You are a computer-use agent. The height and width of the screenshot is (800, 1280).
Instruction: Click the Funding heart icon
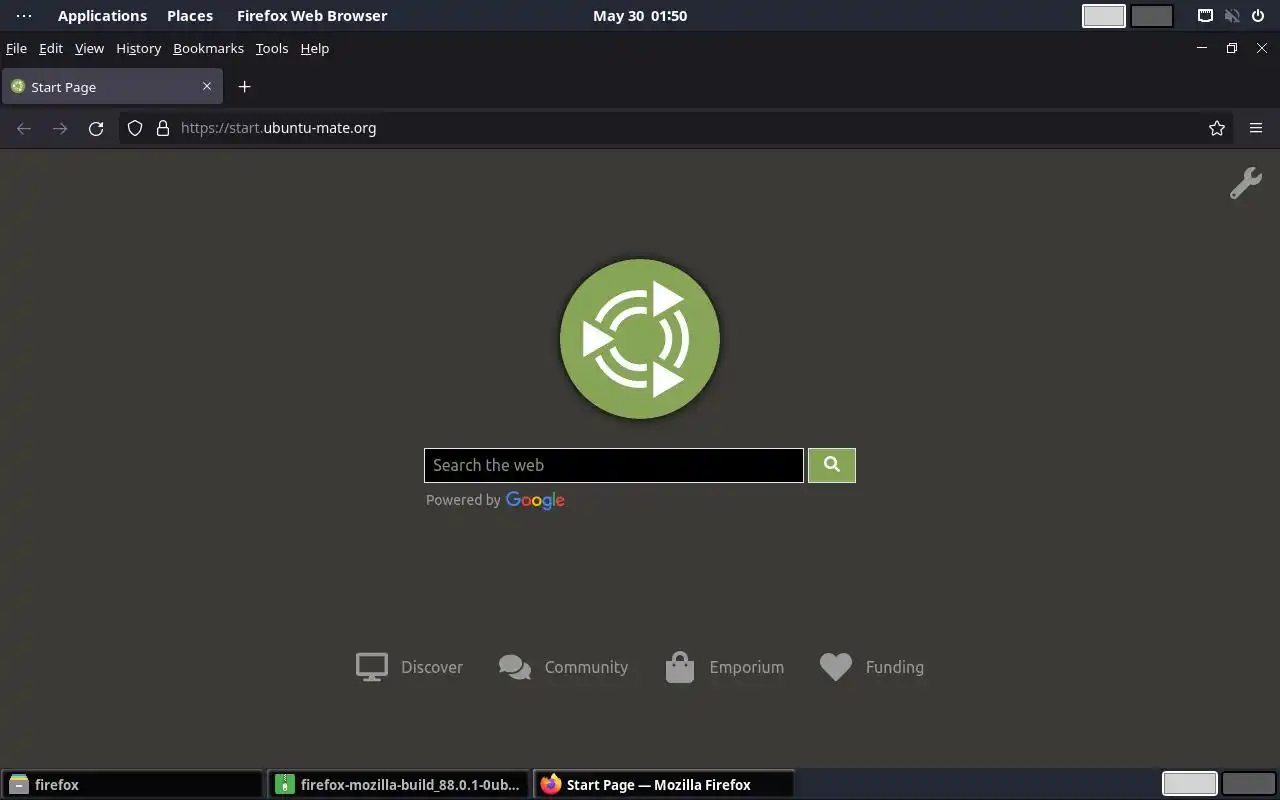click(x=836, y=667)
